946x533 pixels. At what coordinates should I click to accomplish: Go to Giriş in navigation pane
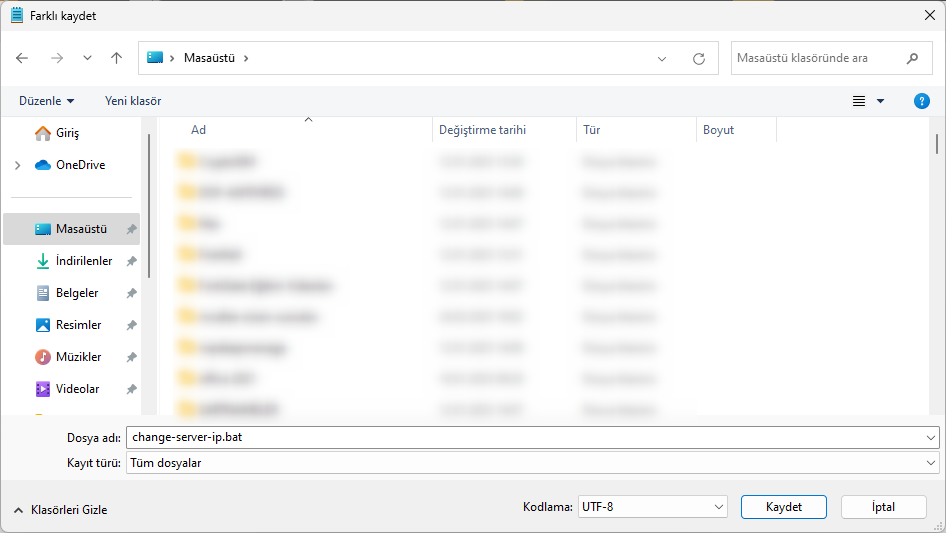click(x=67, y=133)
